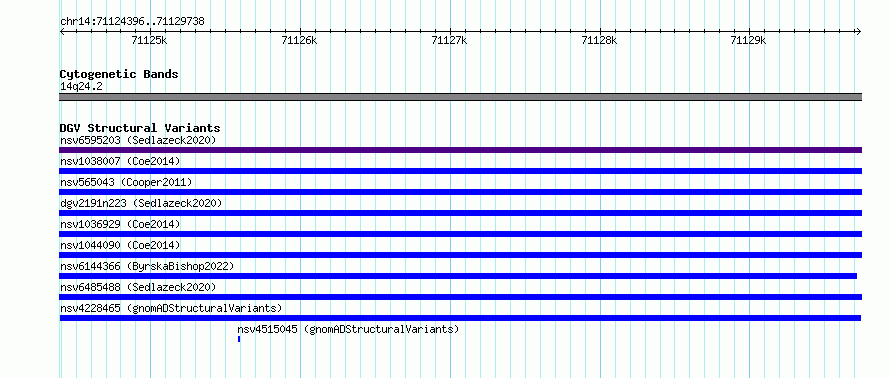Click the blue nsv565043 variant bar
The image size is (890, 378).
pyautogui.click(x=460, y=192)
